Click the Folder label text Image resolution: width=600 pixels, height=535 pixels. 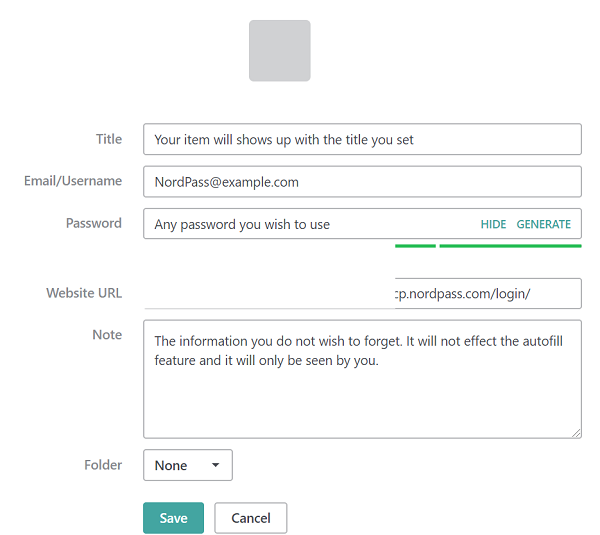[x=103, y=465]
